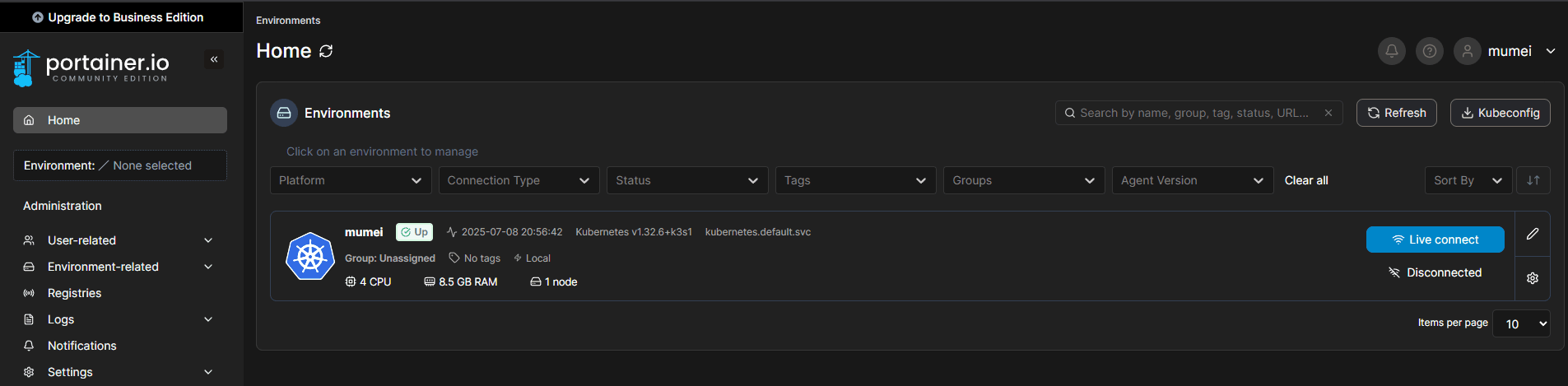The width and height of the screenshot is (1568, 386).
Task: Expand the Settings menu
Action: [x=120, y=372]
